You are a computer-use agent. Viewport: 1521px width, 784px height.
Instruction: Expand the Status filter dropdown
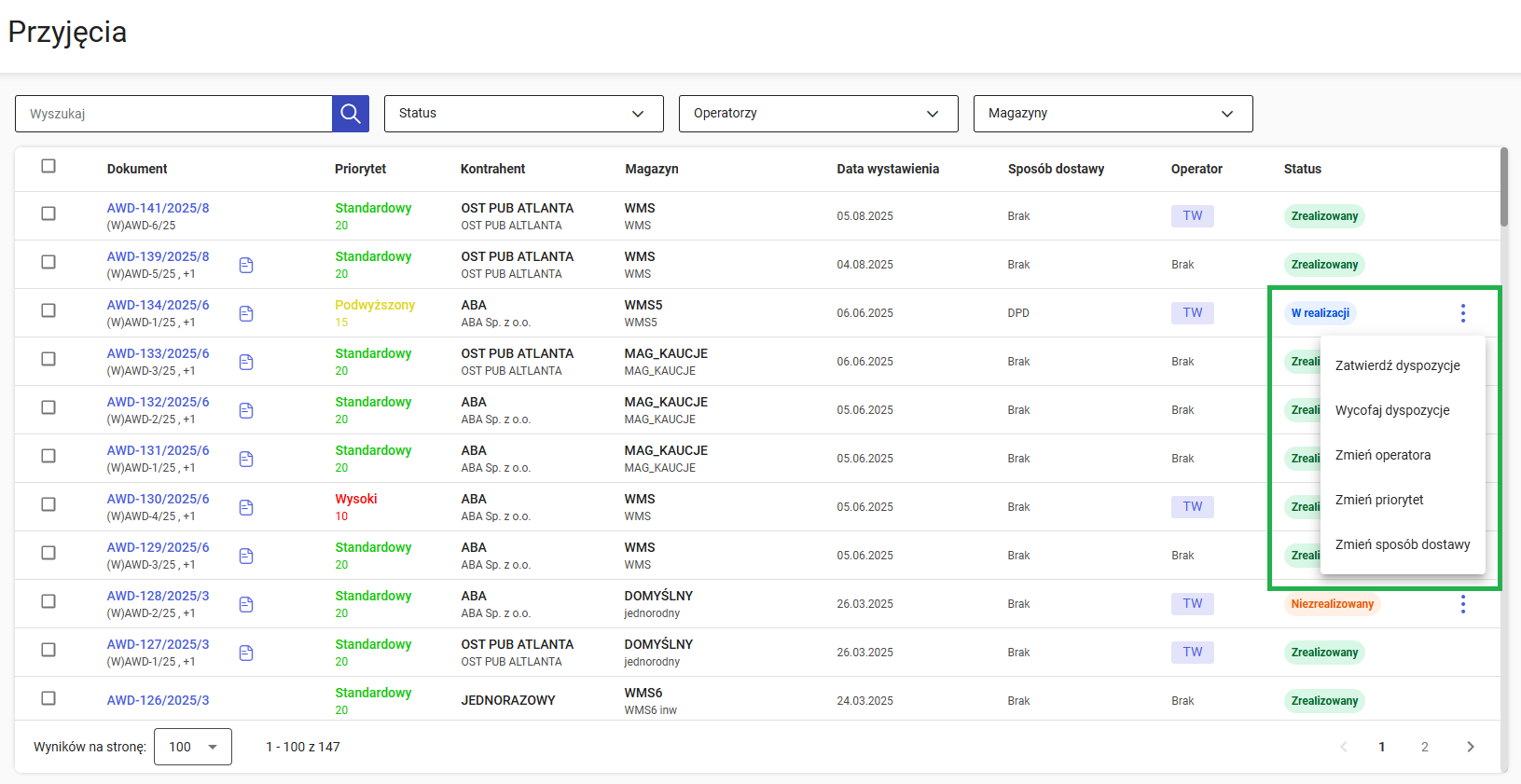tap(523, 114)
